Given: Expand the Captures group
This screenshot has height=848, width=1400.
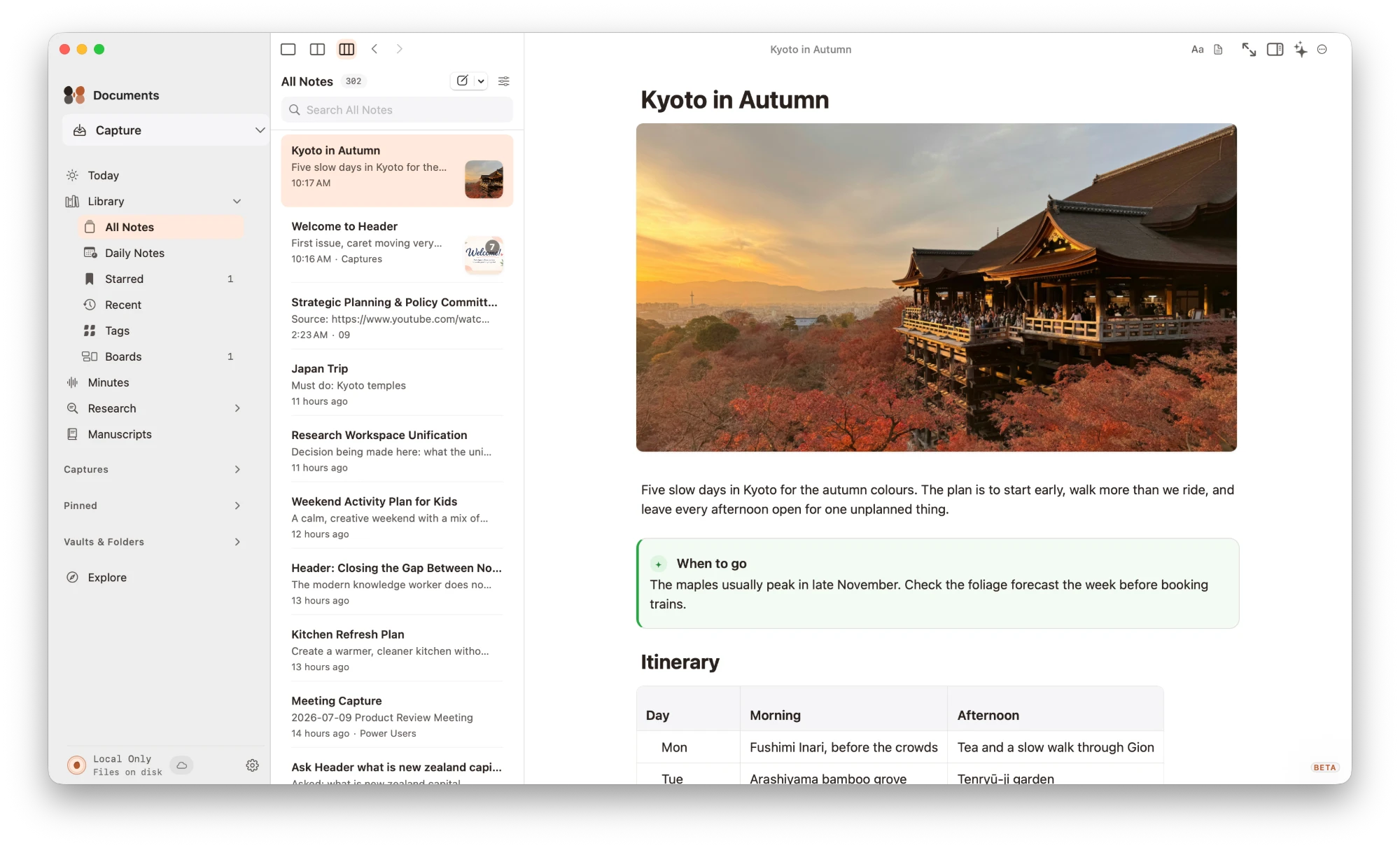Looking at the screenshot, I should 237,469.
